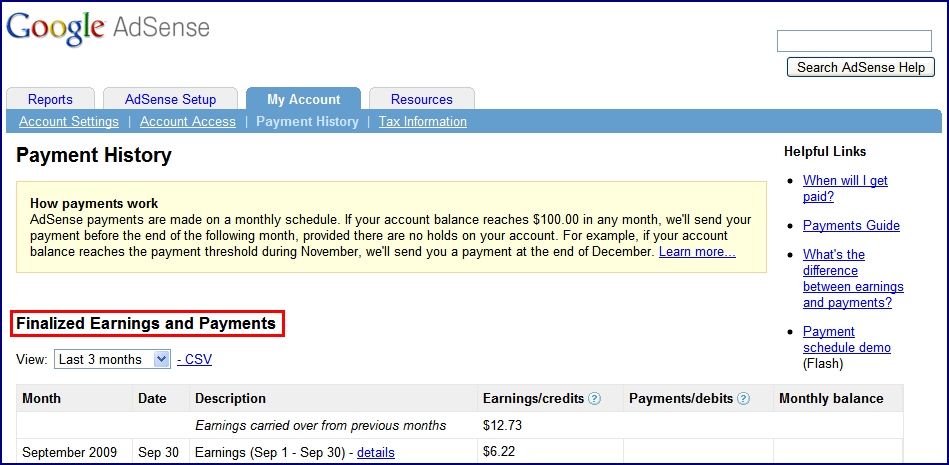
Task: Go to Account Settings subpage
Action: pyautogui.click(x=69, y=122)
